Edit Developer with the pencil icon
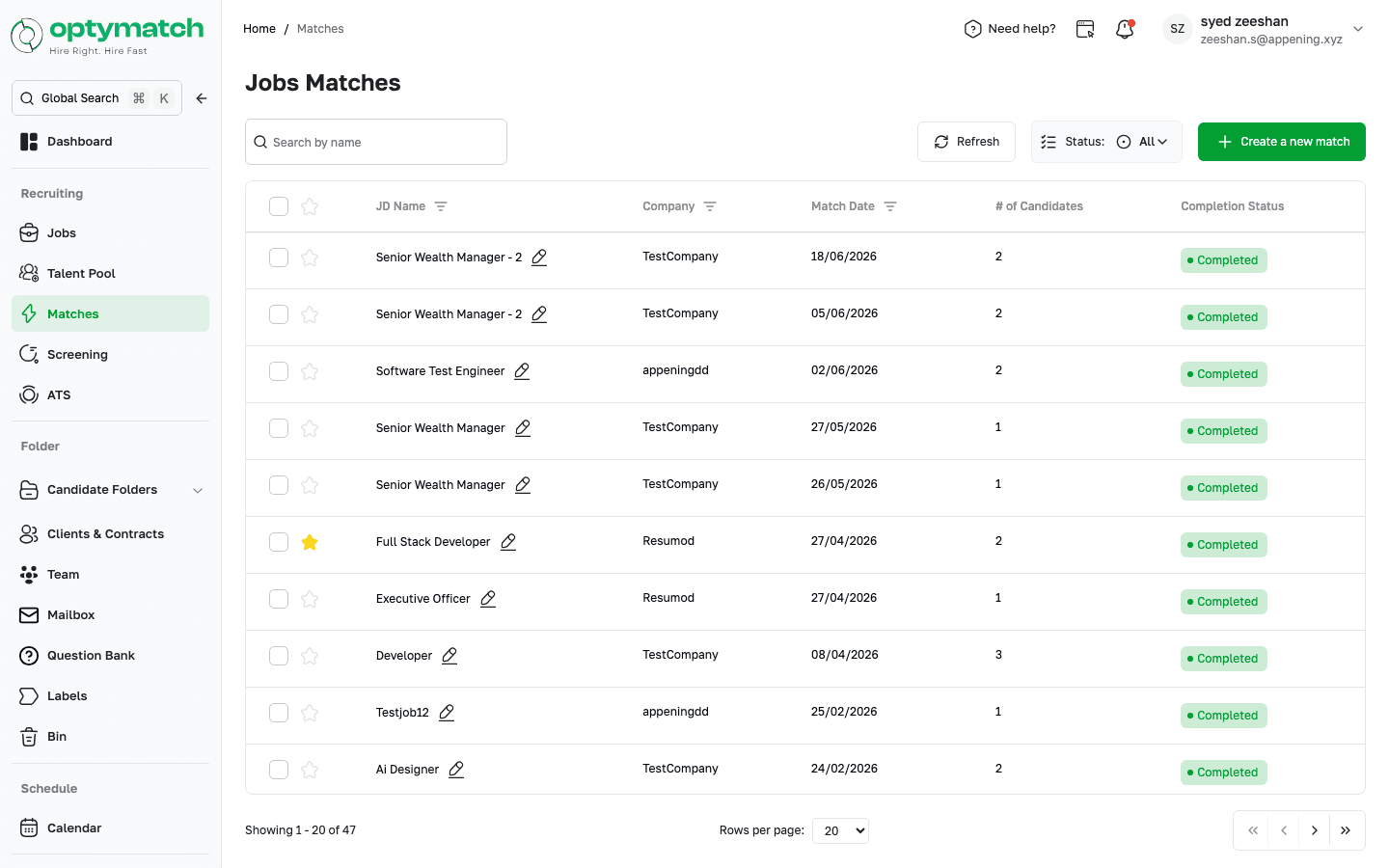 (x=449, y=656)
